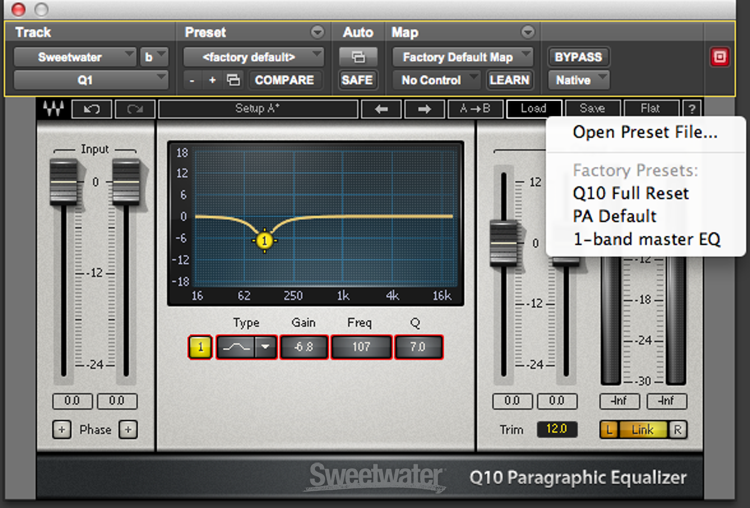Click the Gain value field -6.8
The height and width of the screenshot is (508, 750).
click(x=304, y=347)
